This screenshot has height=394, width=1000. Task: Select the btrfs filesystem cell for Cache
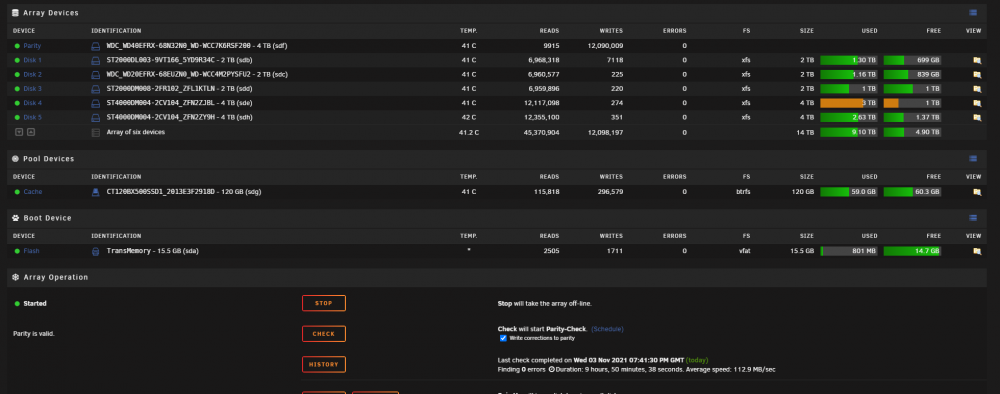(x=743, y=192)
